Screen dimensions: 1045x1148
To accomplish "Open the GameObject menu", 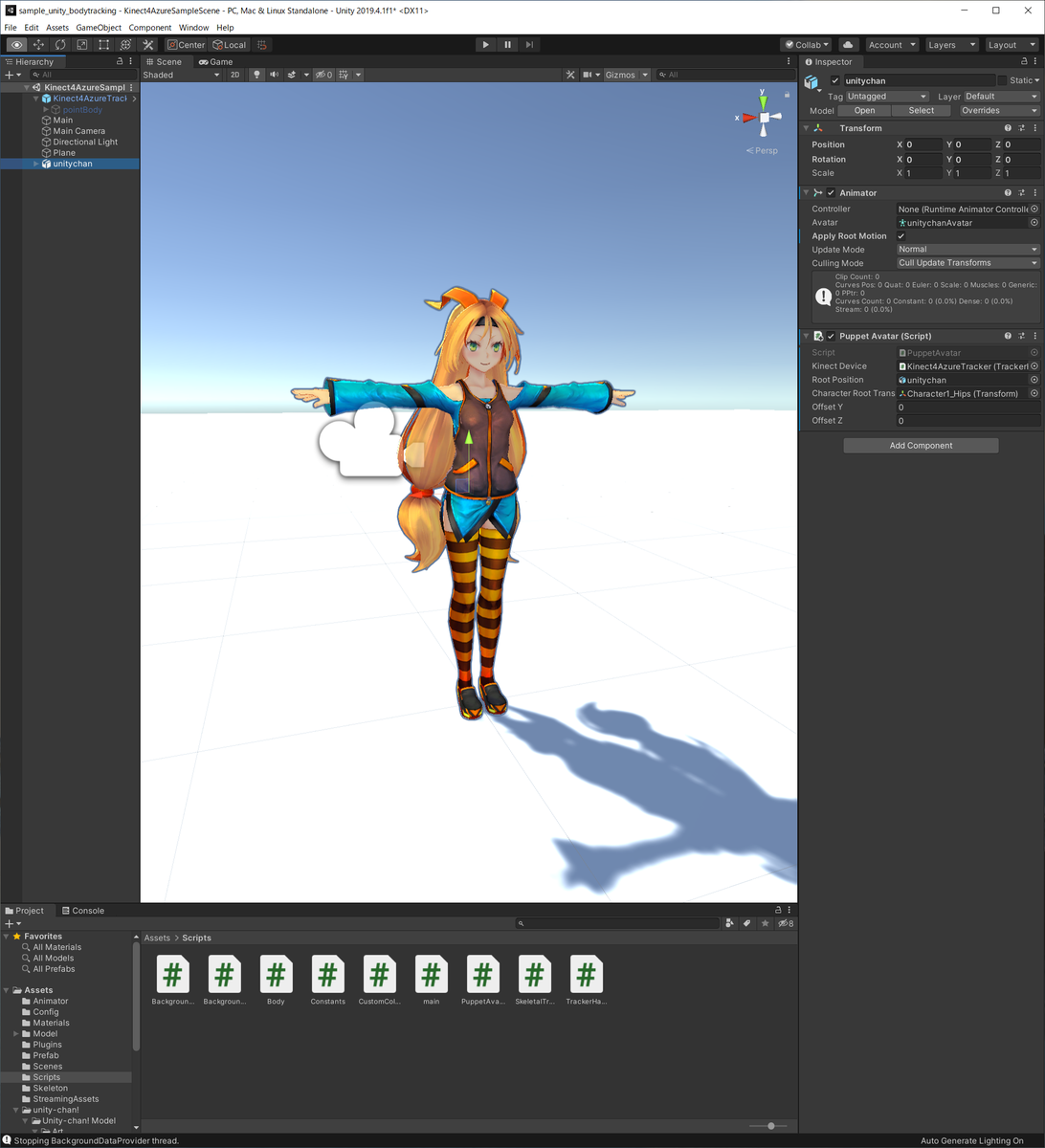I will click(x=99, y=28).
